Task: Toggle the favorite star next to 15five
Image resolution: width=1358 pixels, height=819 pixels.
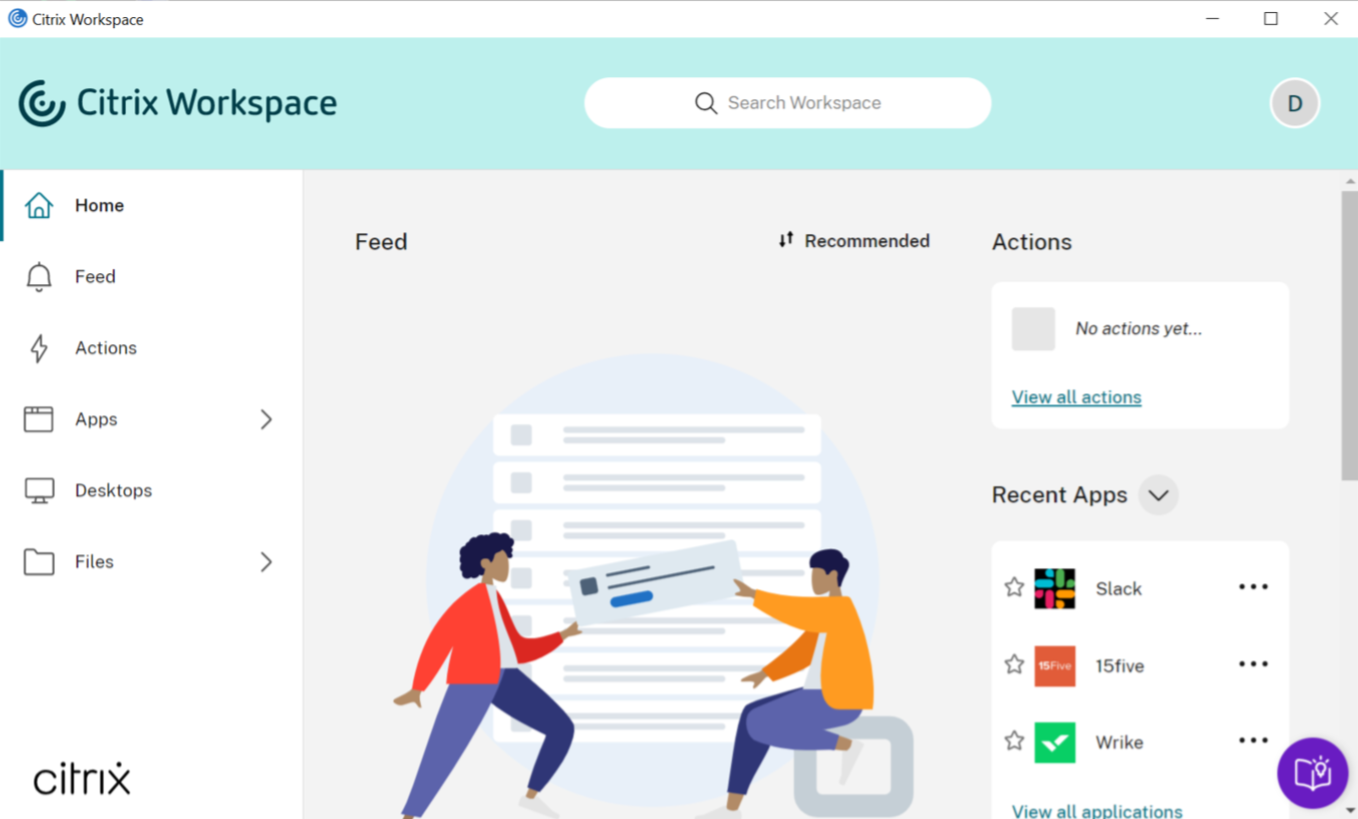Action: click(1013, 663)
